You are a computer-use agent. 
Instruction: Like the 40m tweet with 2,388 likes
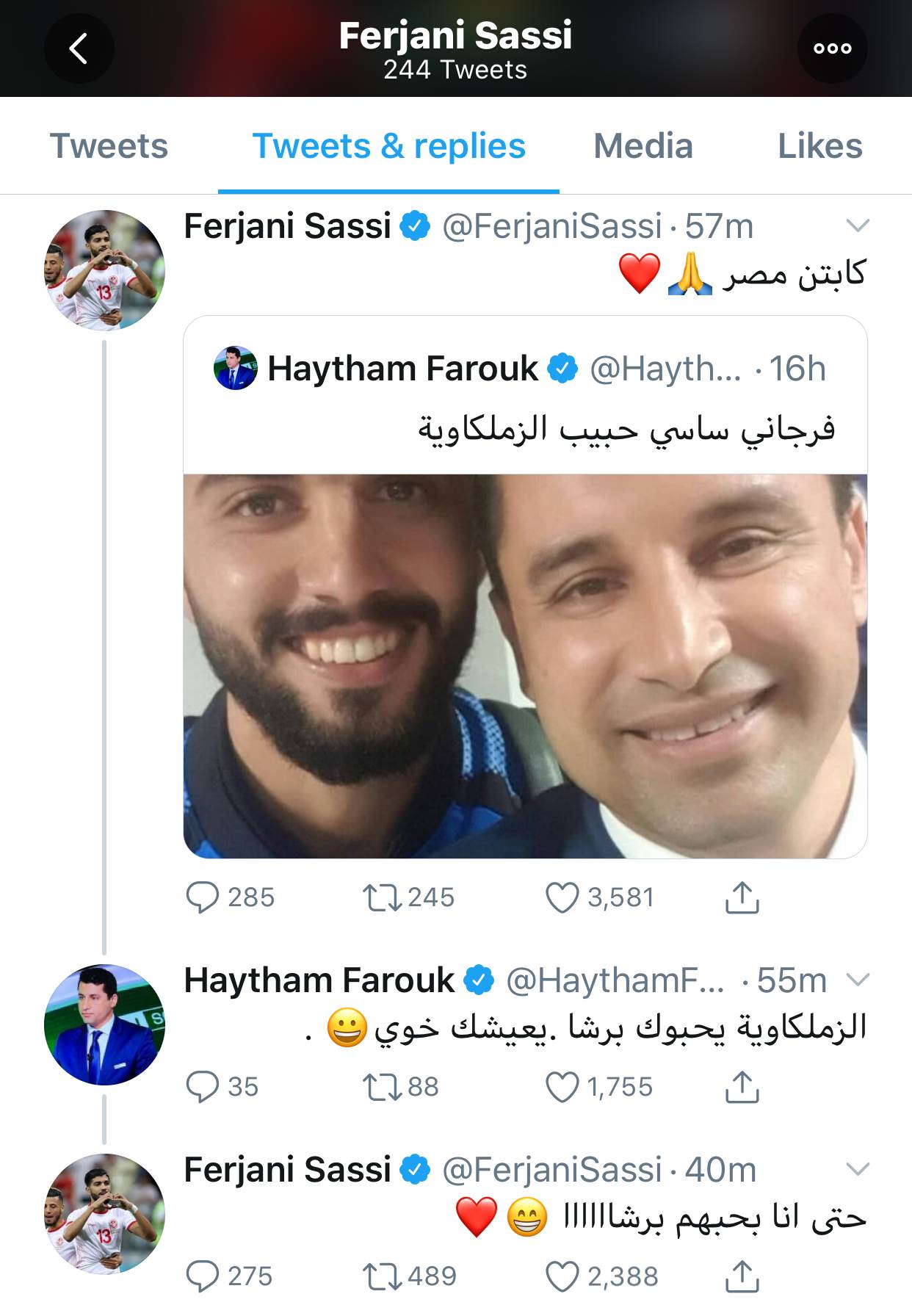[x=562, y=1276]
